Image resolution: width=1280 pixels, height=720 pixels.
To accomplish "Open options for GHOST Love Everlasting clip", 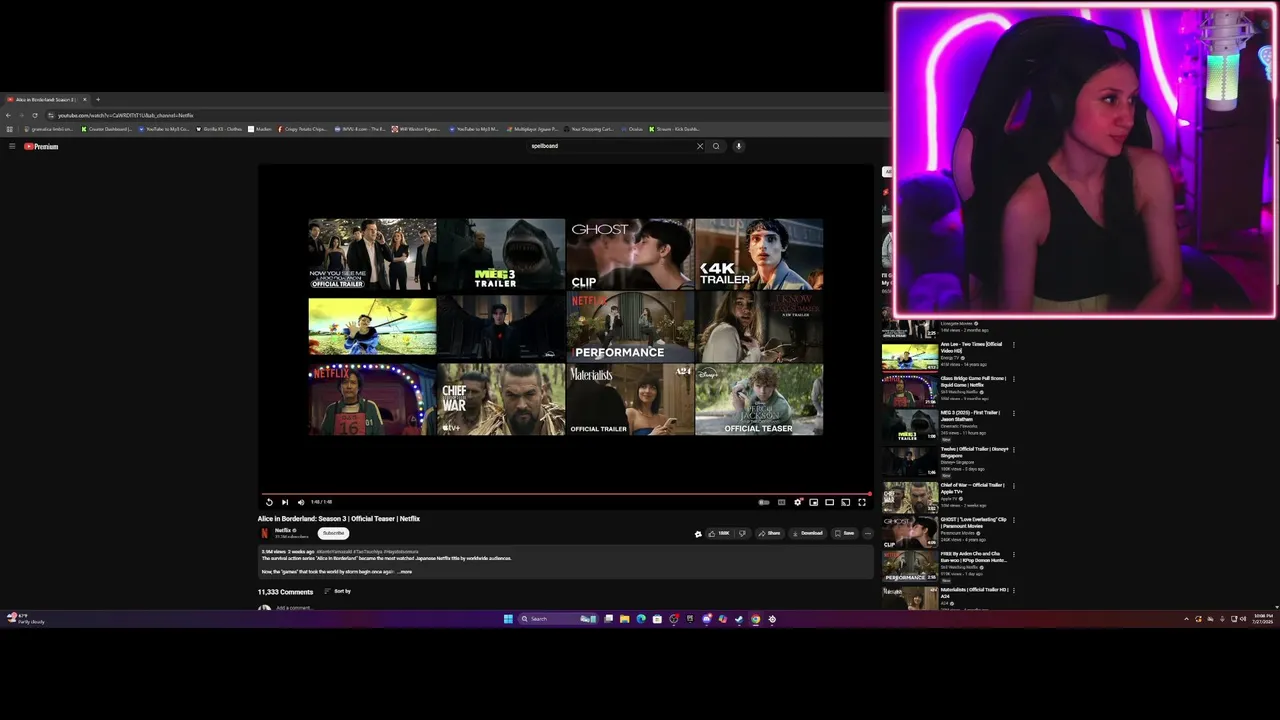I will coord(1013,520).
